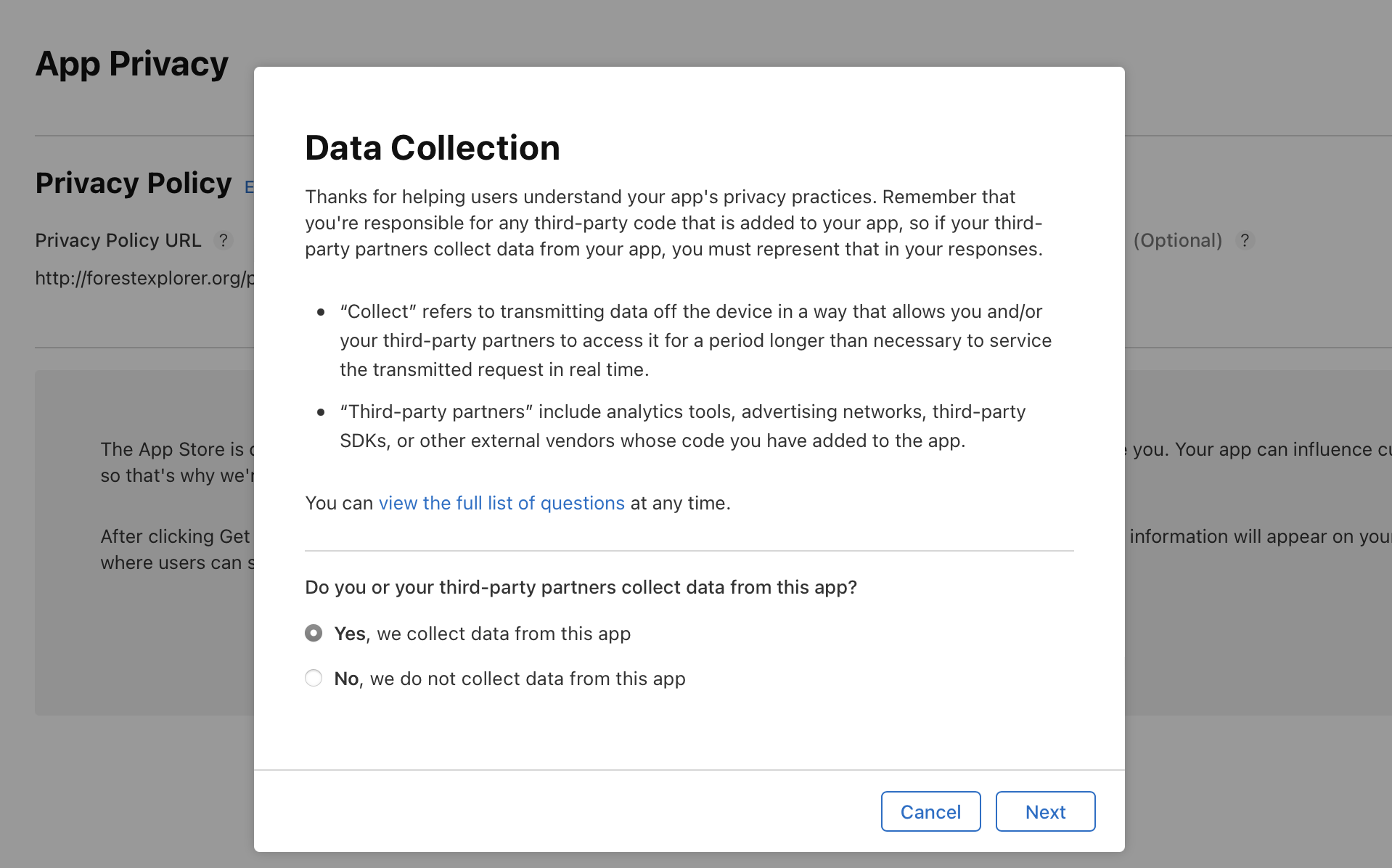Image resolution: width=1392 pixels, height=868 pixels.
Task: Click the "Third-party partners" definition bullet paragraph
Action: pyautogui.click(x=682, y=426)
